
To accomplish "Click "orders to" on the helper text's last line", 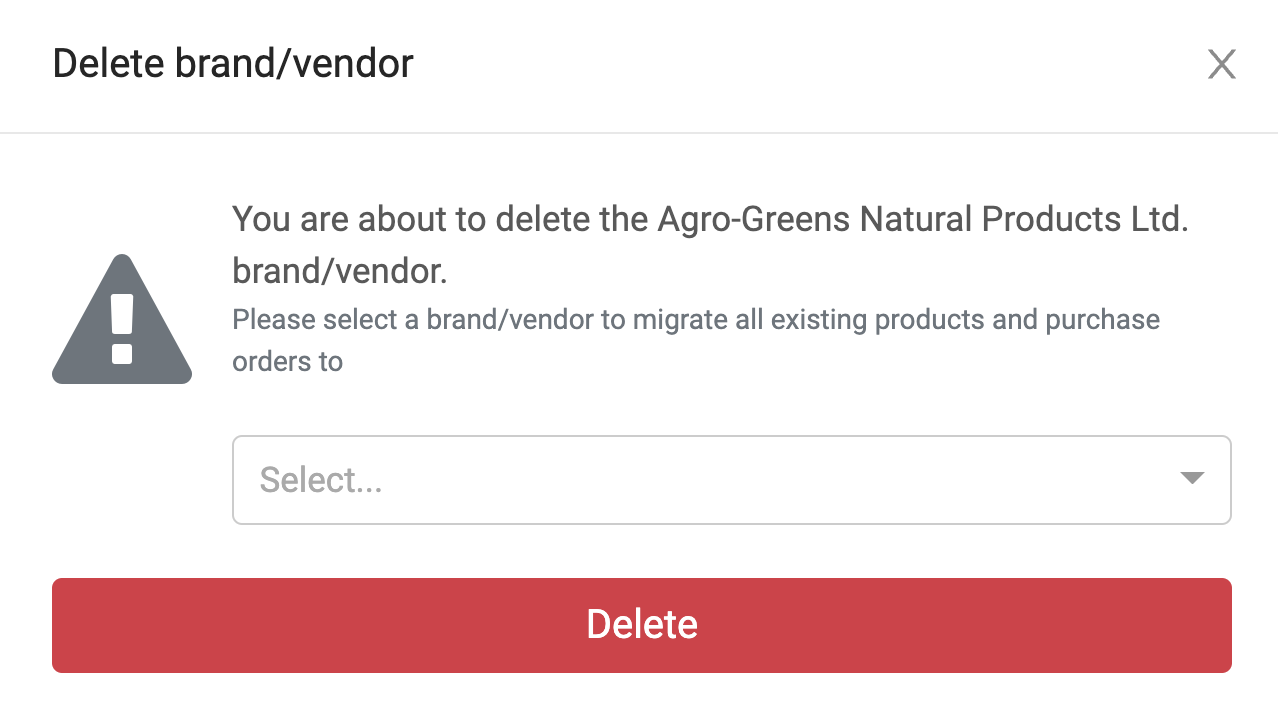I will pos(287,361).
